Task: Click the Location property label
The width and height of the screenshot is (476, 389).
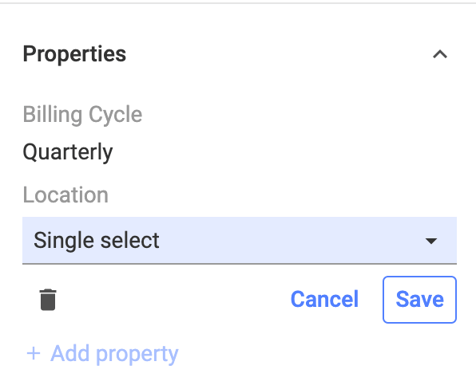Action: tap(65, 195)
